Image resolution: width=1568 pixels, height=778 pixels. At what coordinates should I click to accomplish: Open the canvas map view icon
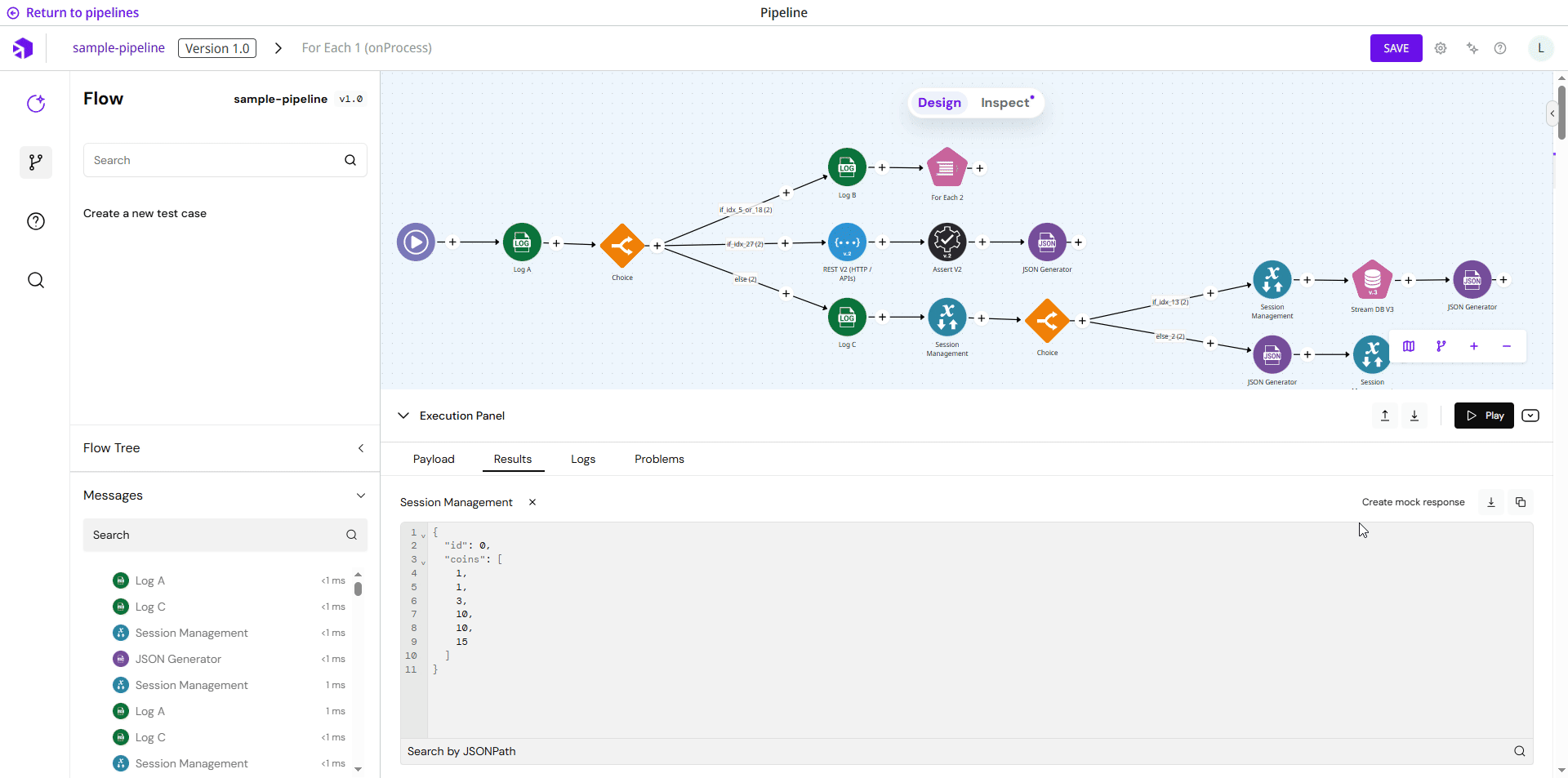pyautogui.click(x=1409, y=346)
